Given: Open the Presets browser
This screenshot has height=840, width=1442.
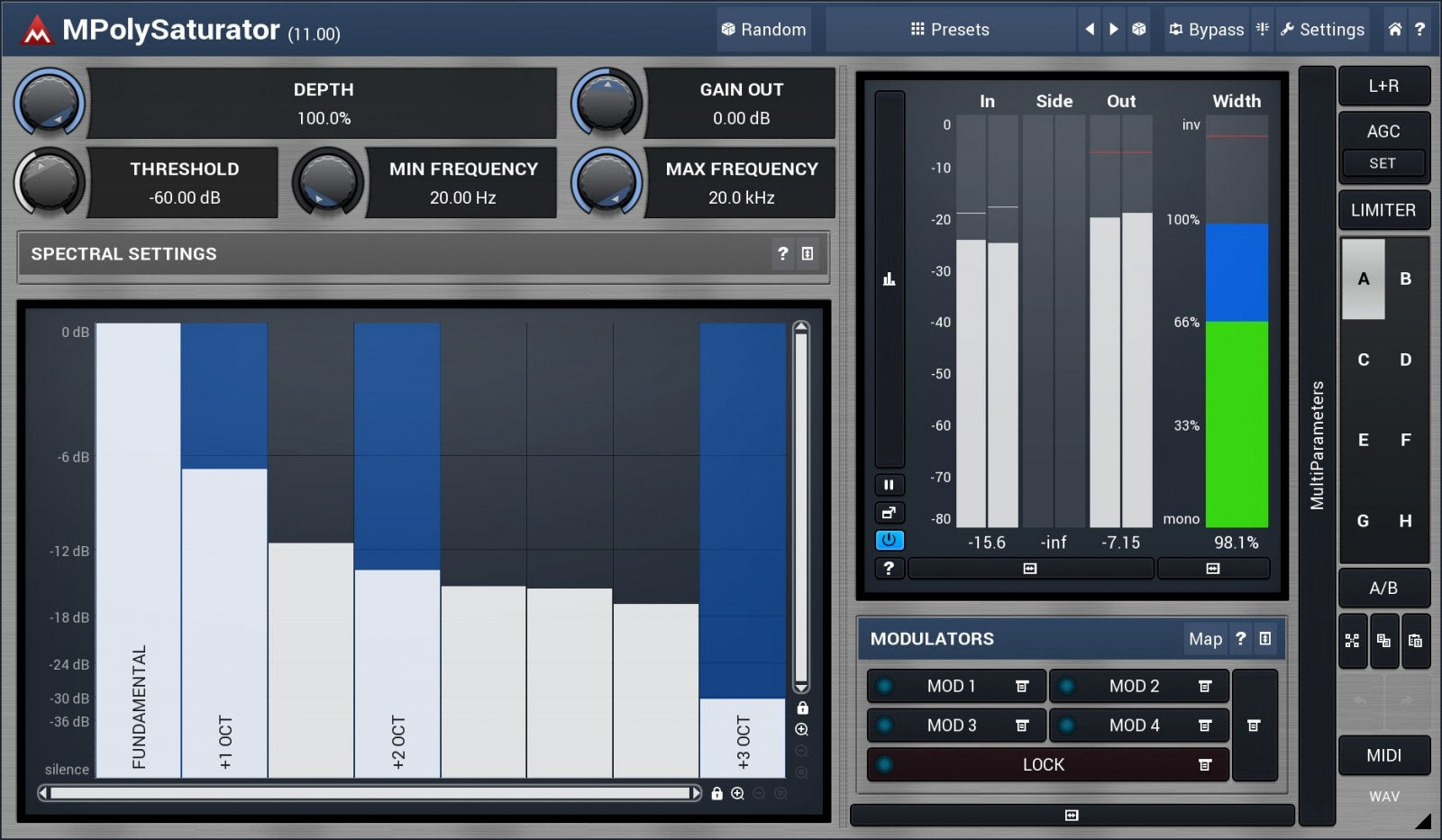Looking at the screenshot, I should 949,29.
